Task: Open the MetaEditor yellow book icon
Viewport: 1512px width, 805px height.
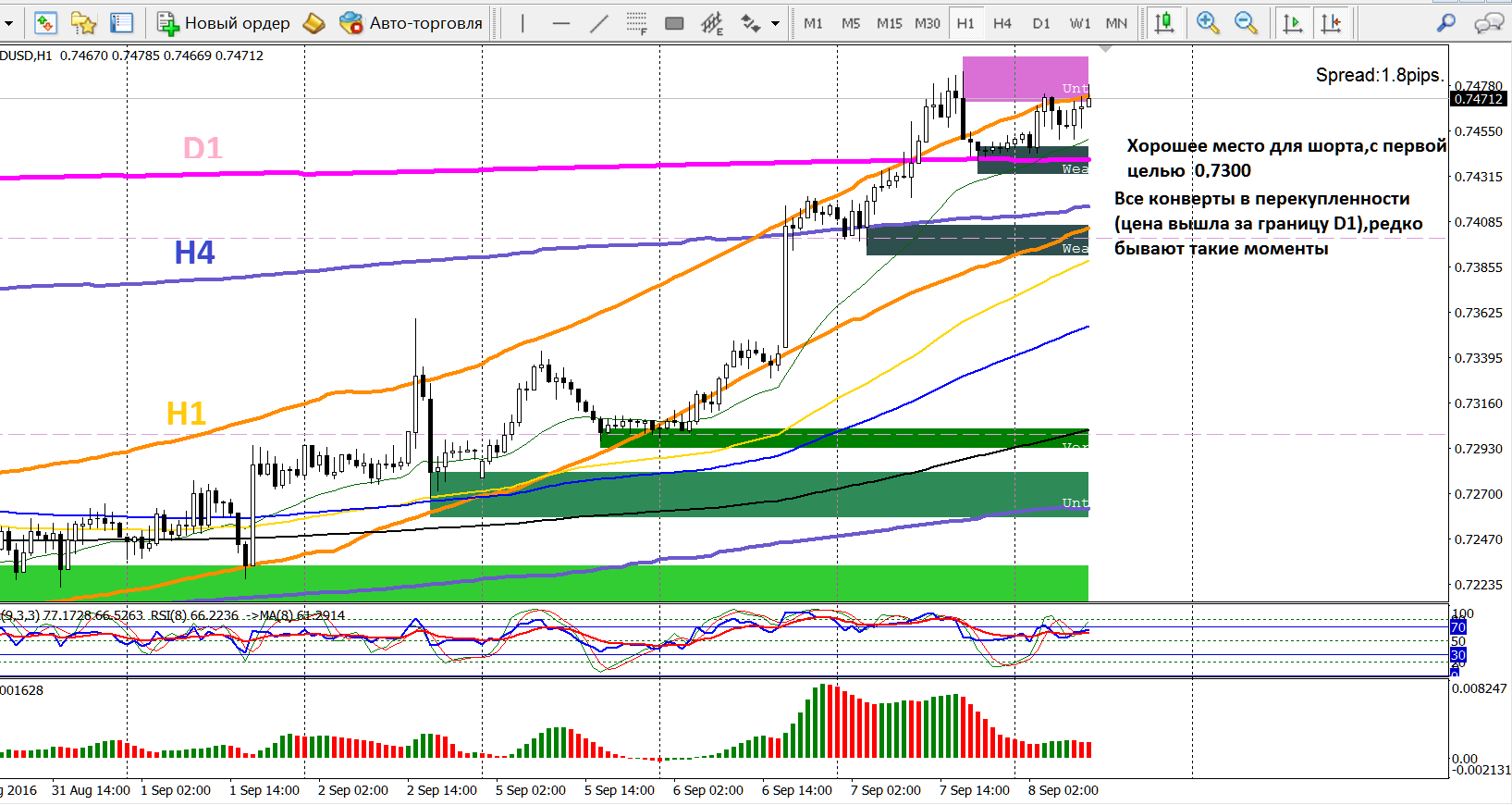Action: [314, 23]
